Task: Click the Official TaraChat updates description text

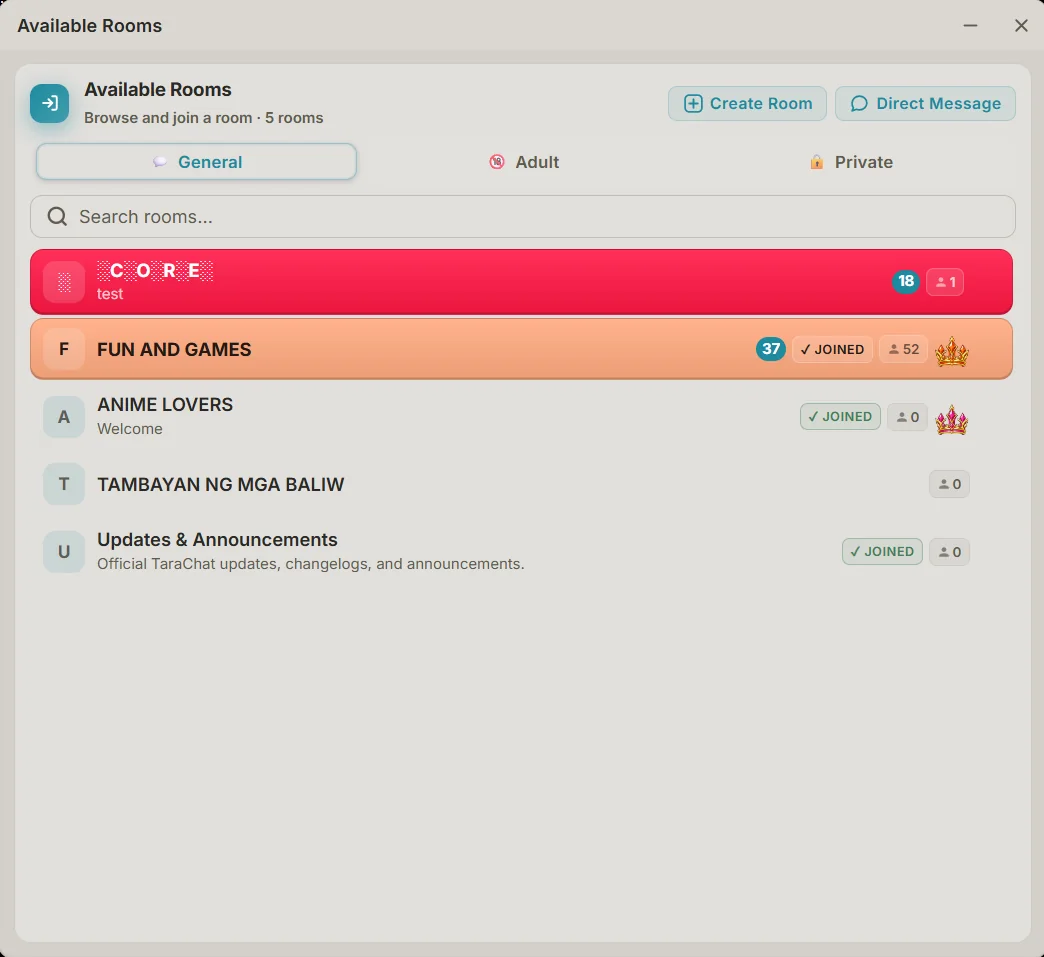Action: point(311,564)
